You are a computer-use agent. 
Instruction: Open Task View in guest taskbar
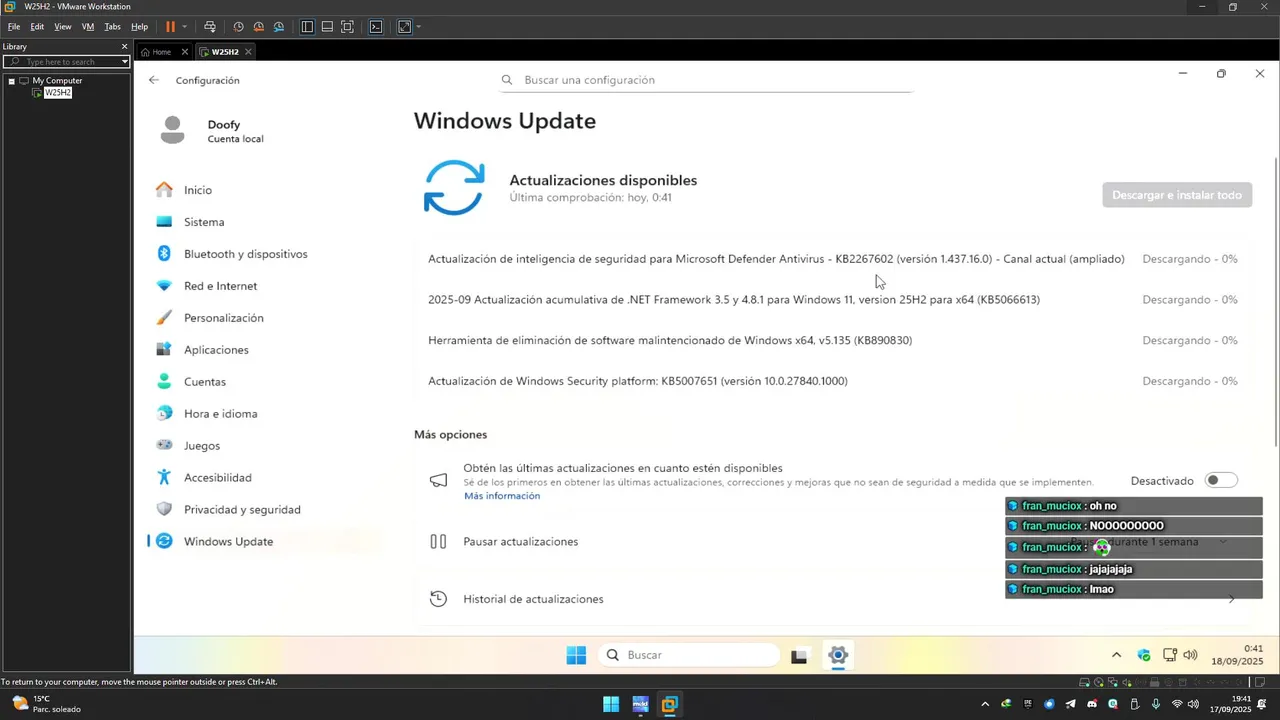(x=798, y=656)
